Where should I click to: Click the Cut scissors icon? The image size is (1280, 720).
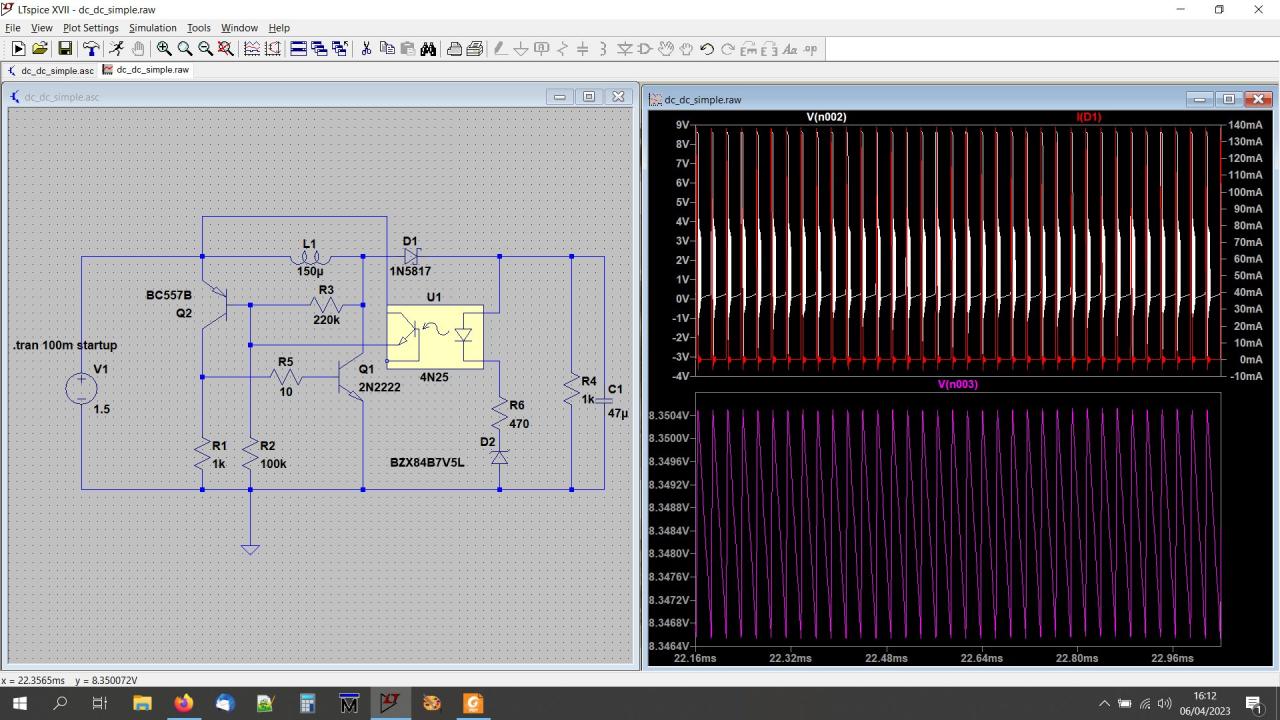click(x=366, y=48)
